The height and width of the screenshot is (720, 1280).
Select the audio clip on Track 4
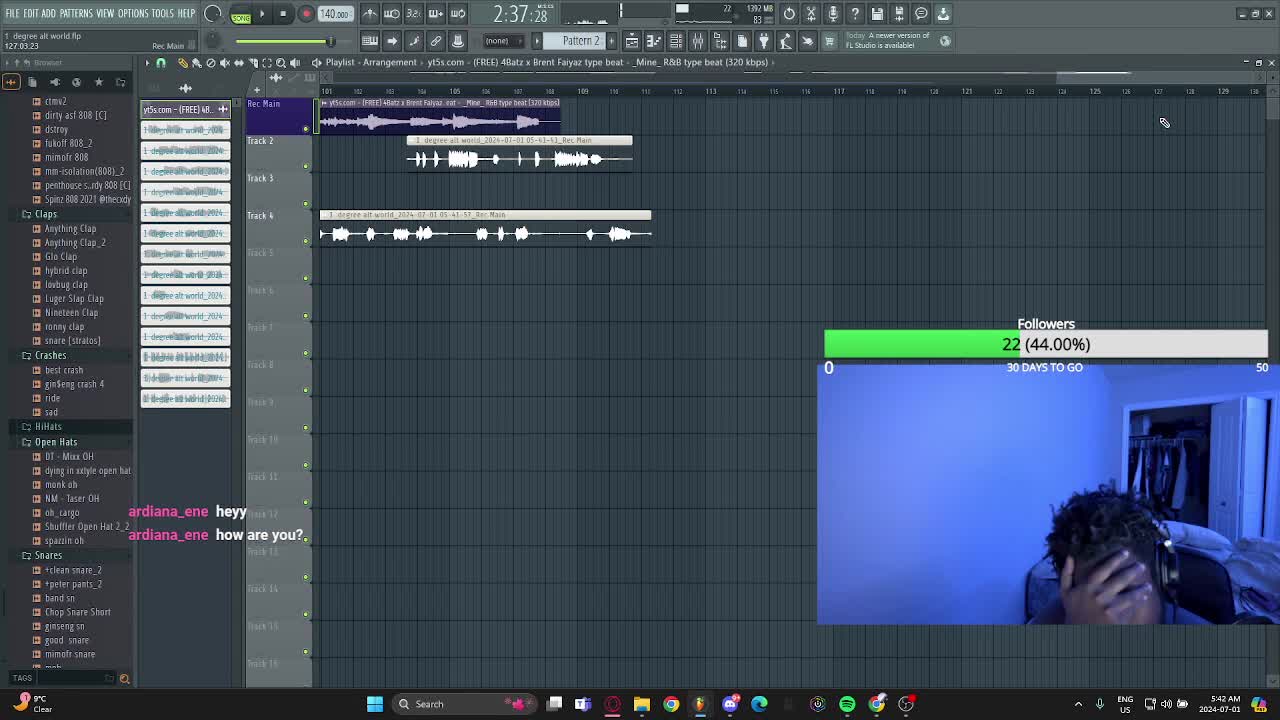pyautogui.click(x=485, y=228)
